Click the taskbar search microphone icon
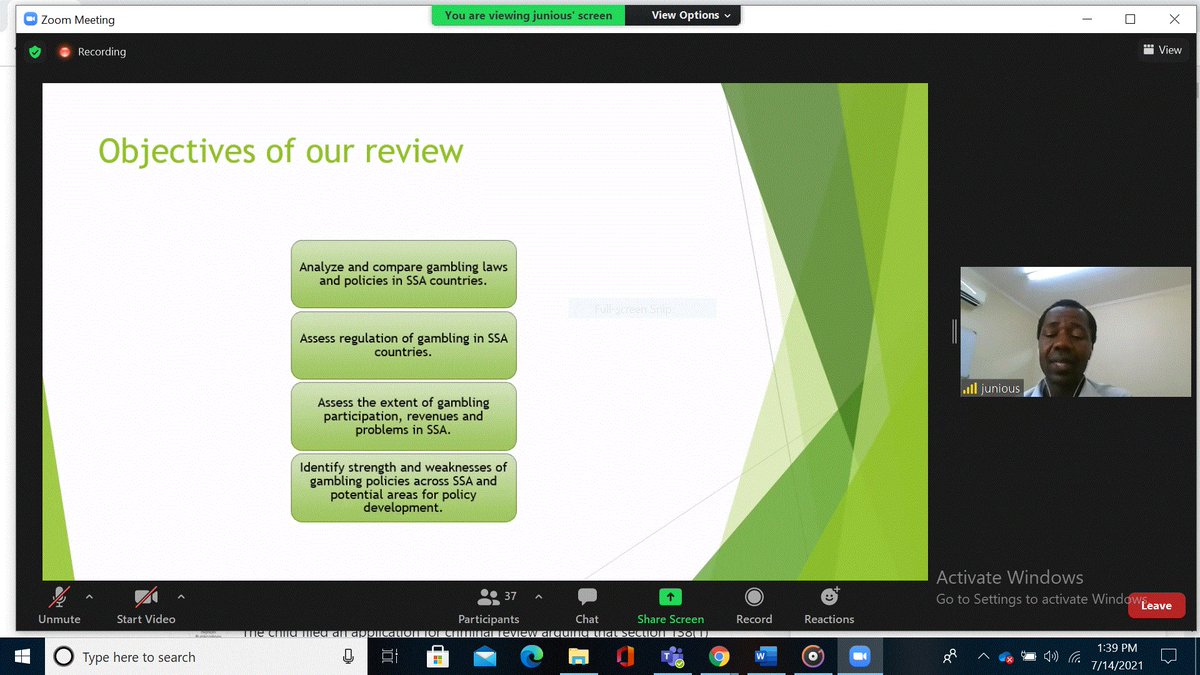This screenshot has height=675, width=1200. 348,657
